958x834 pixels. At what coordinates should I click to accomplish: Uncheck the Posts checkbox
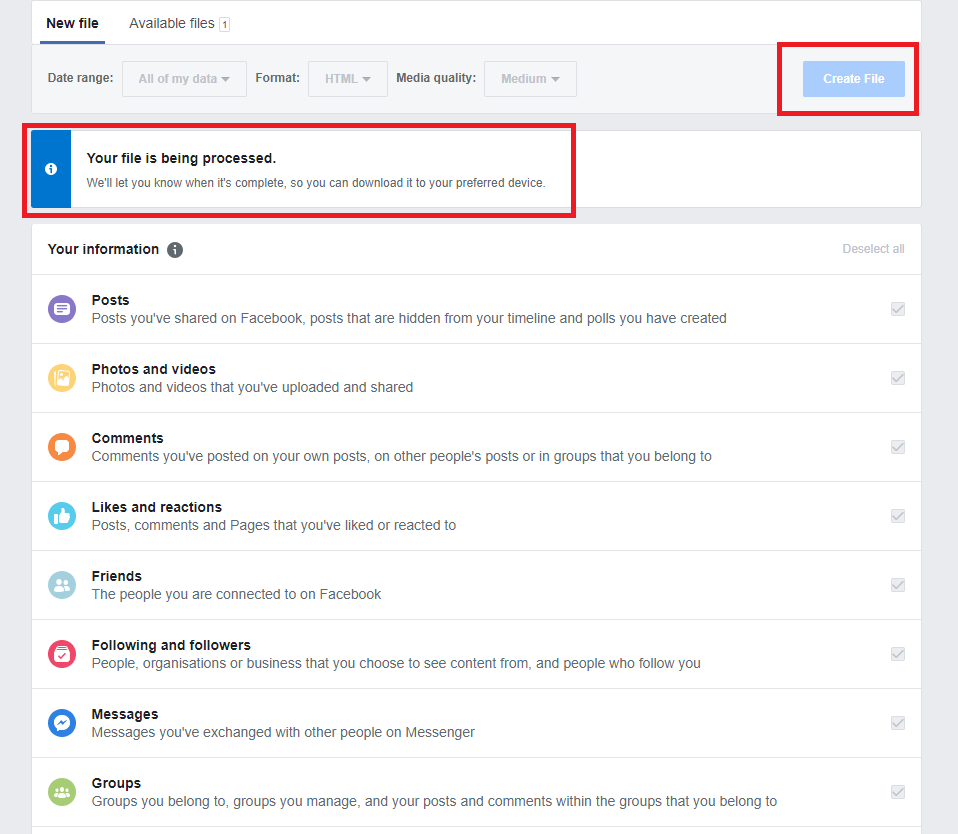pyautogui.click(x=897, y=309)
